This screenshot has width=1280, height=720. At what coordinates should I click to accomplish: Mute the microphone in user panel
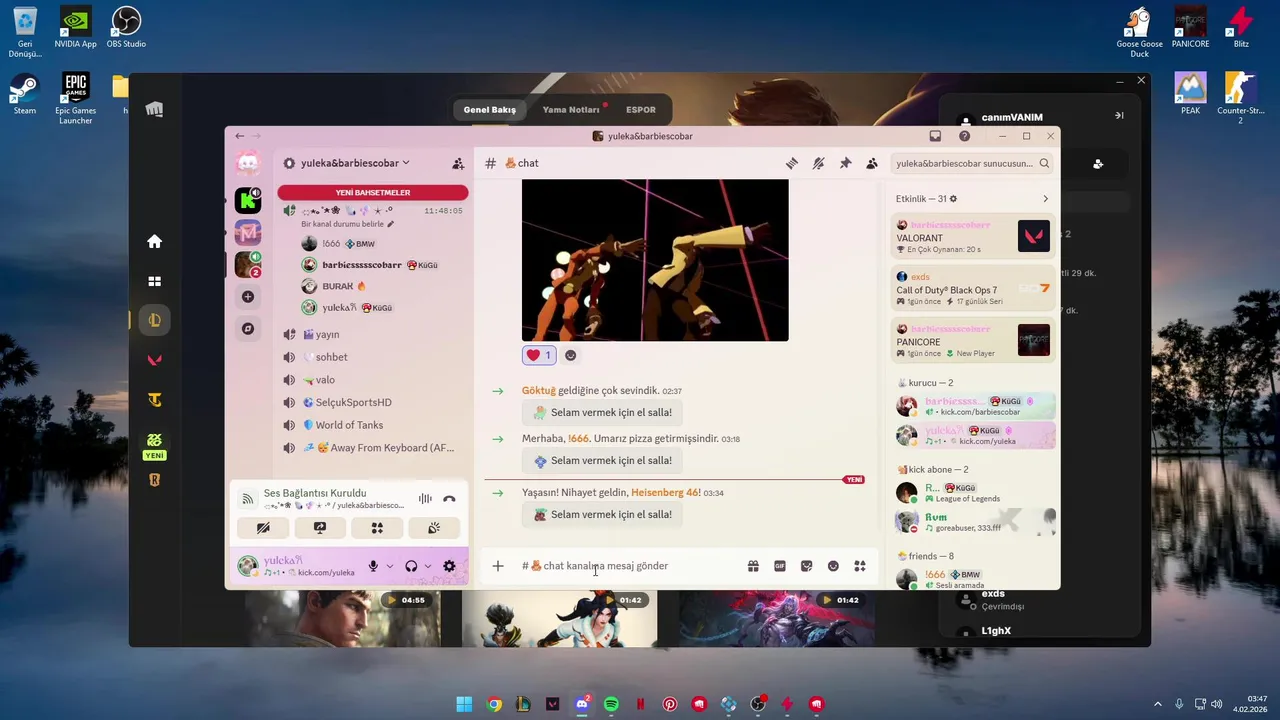(373, 566)
